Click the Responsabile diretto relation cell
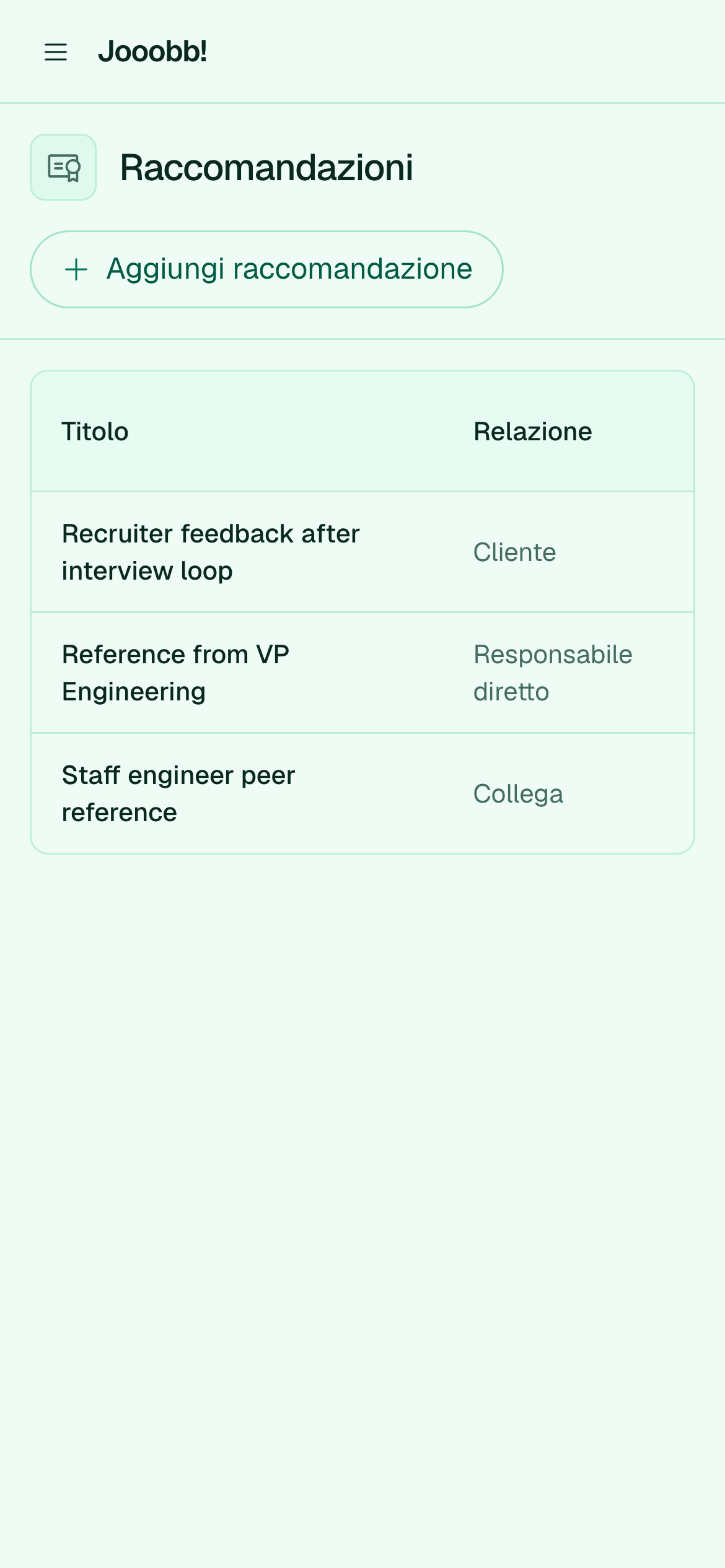 tap(553, 673)
